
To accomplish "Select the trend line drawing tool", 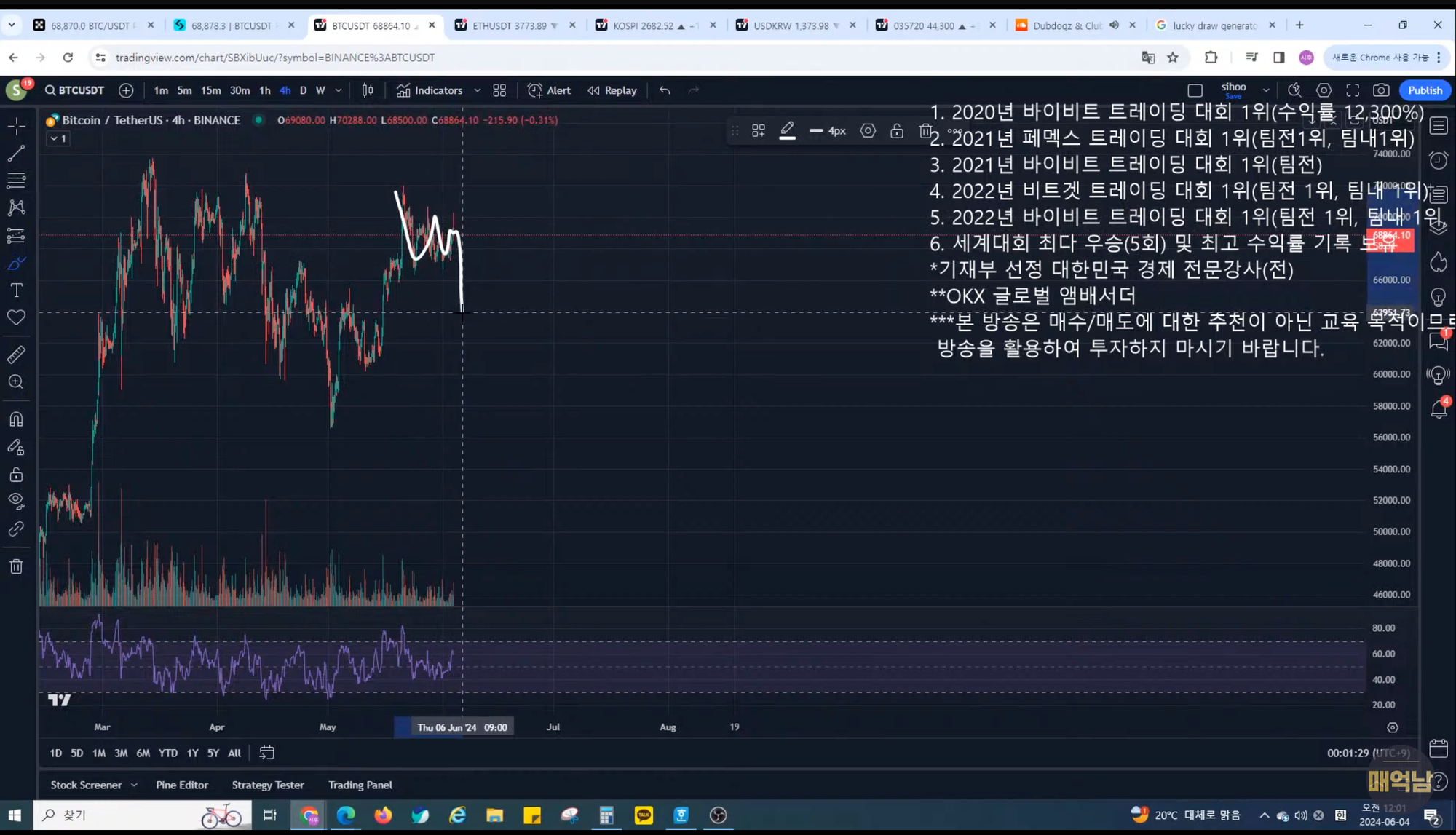I will click(16, 153).
